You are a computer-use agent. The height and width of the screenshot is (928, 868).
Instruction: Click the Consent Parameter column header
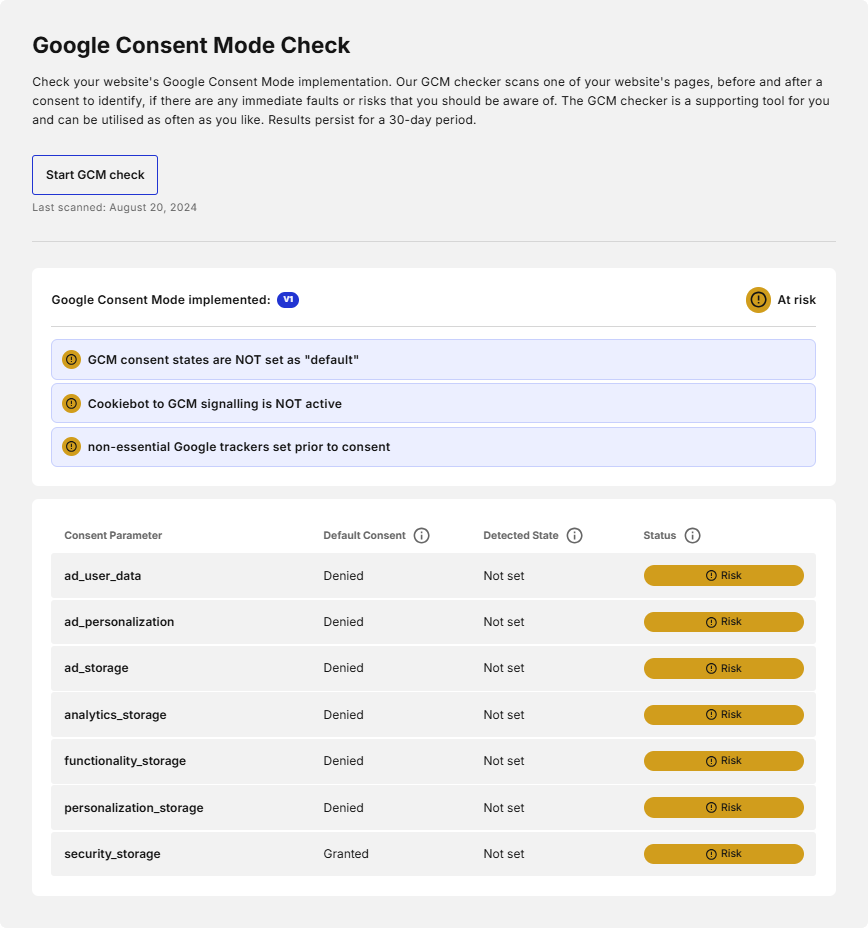click(113, 536)
